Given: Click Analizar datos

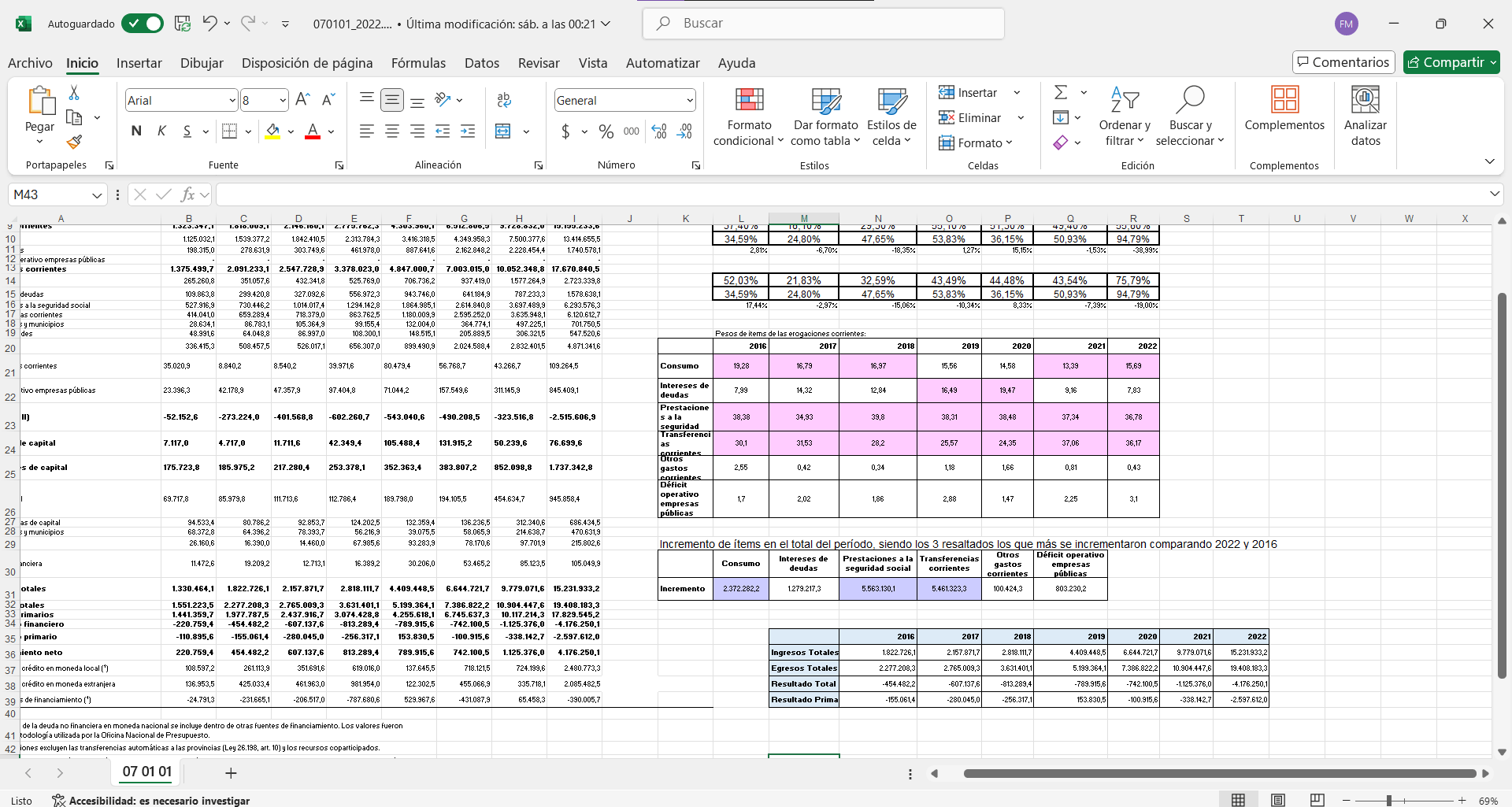Looking at the screenshot, I should 1366,117.
